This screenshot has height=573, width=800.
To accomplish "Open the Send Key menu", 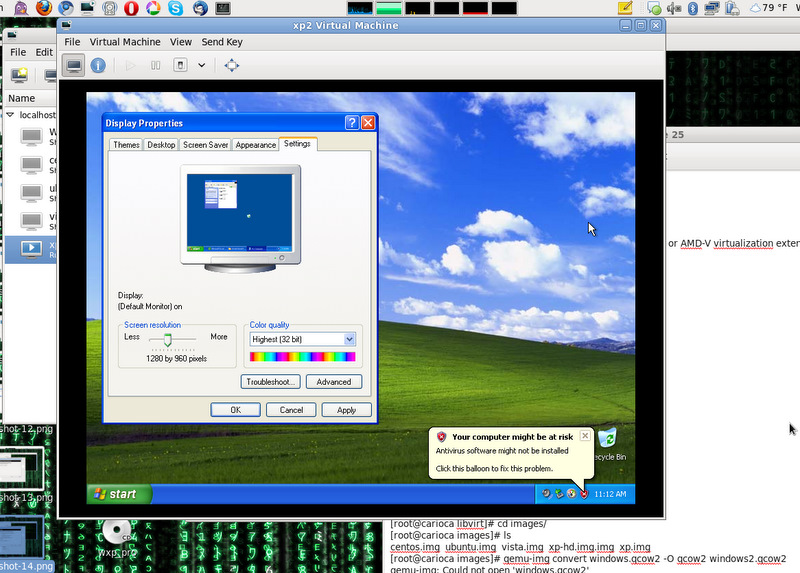I will click(x=221, y=42).
